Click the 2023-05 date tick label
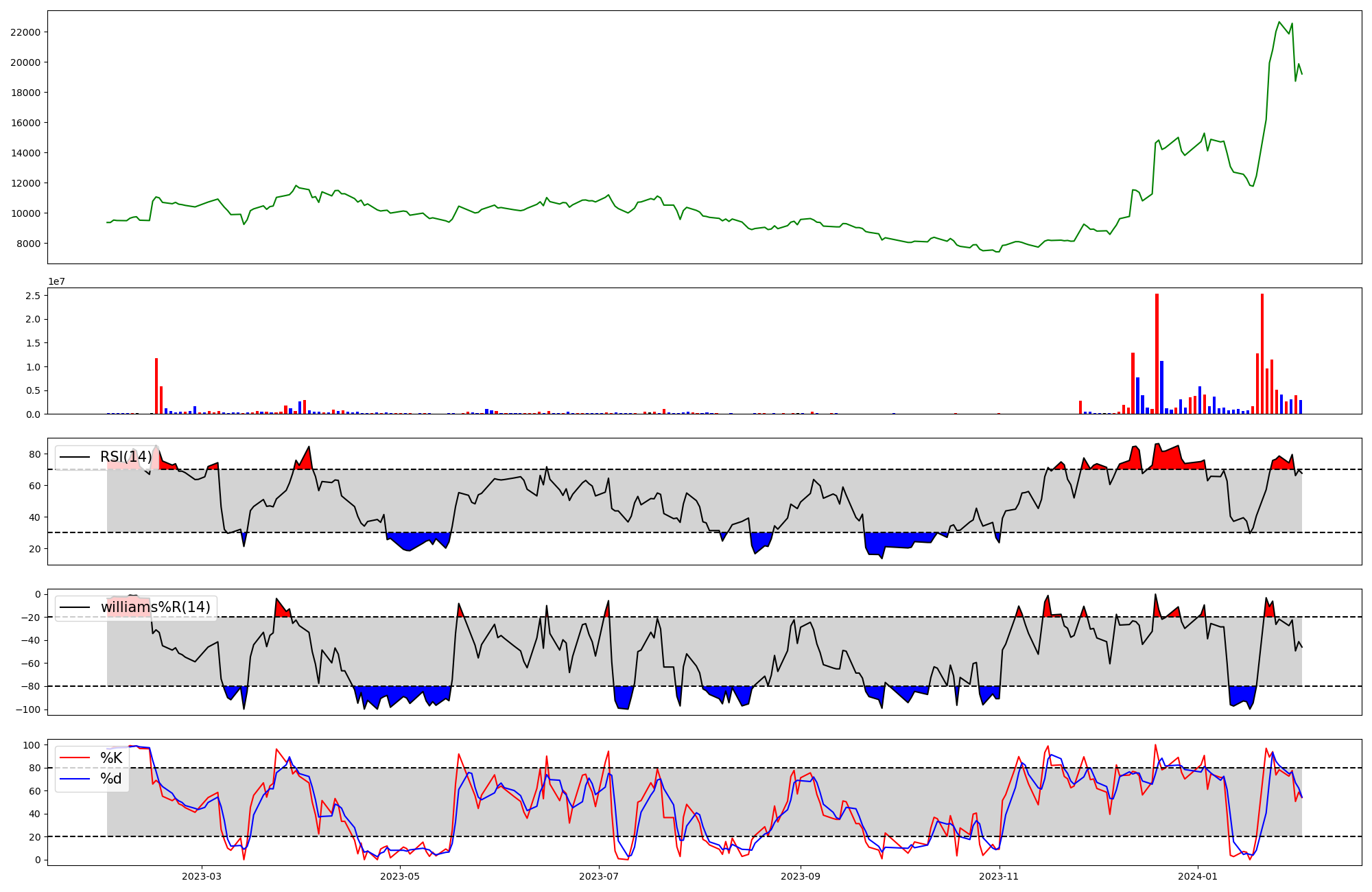The image size is (1372, 892). click(400, 876)
